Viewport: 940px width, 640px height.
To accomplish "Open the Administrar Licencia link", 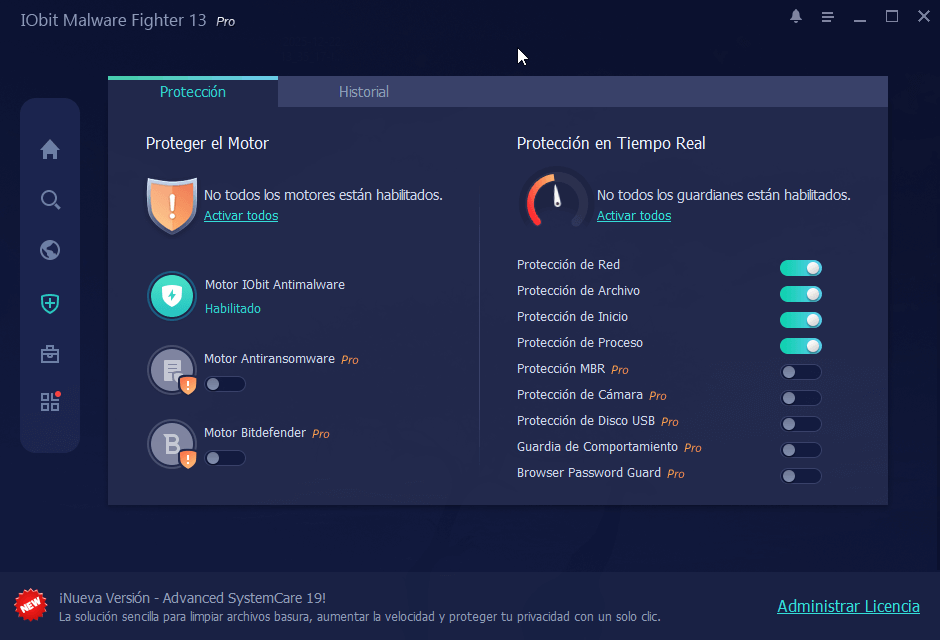I will click(x=848, y=606).
